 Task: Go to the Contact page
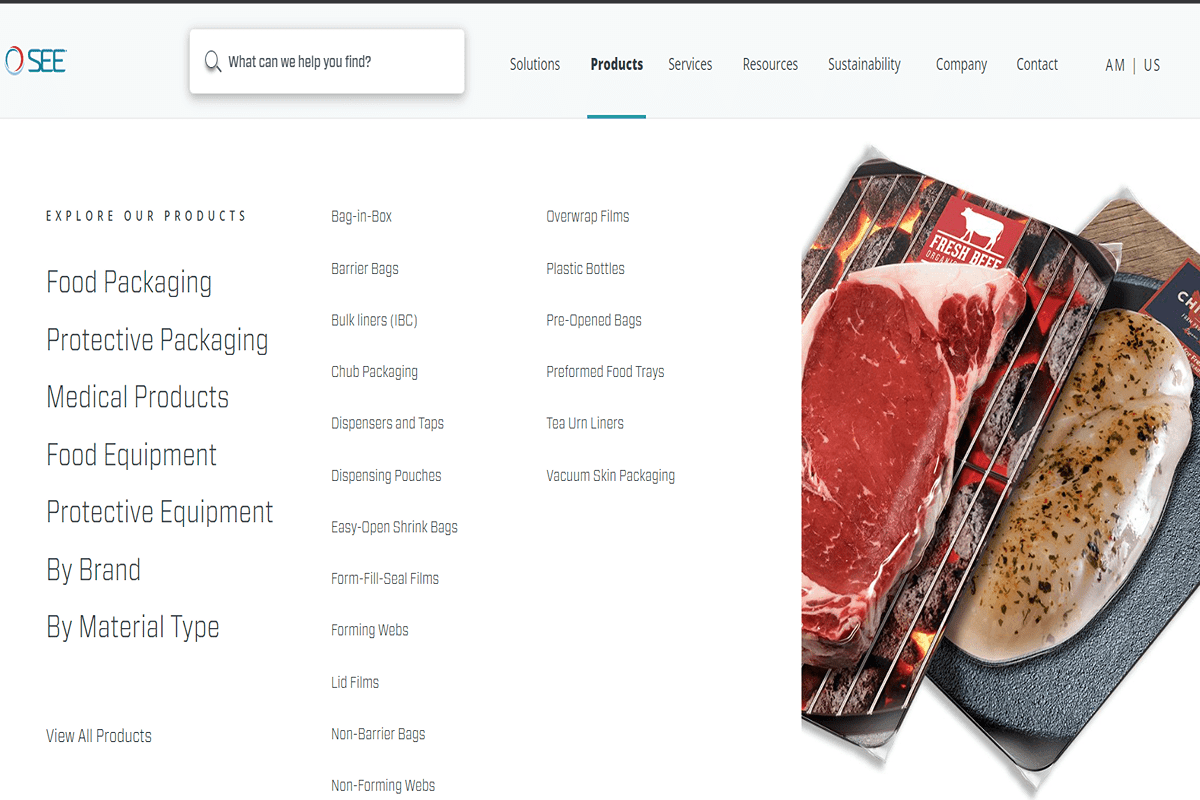[1037, 64]
